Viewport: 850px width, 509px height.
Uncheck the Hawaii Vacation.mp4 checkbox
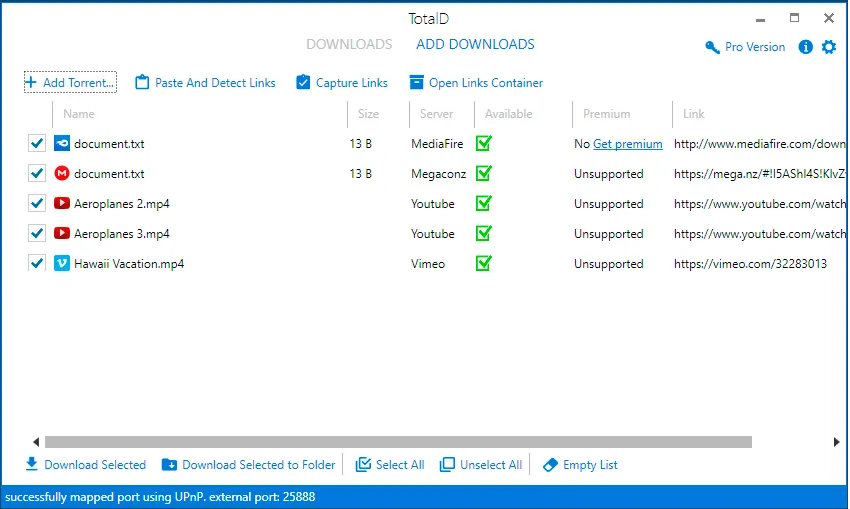pos(37,263)
